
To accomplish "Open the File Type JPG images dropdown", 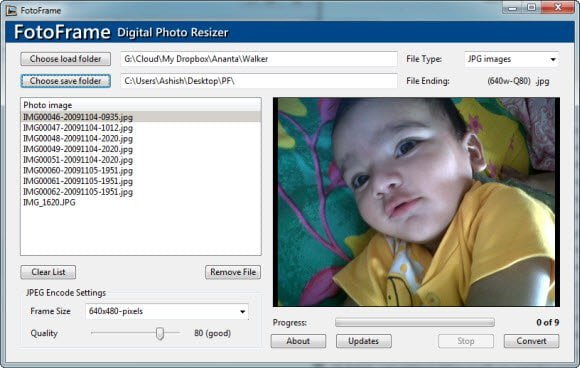I will tap(511, 59).
